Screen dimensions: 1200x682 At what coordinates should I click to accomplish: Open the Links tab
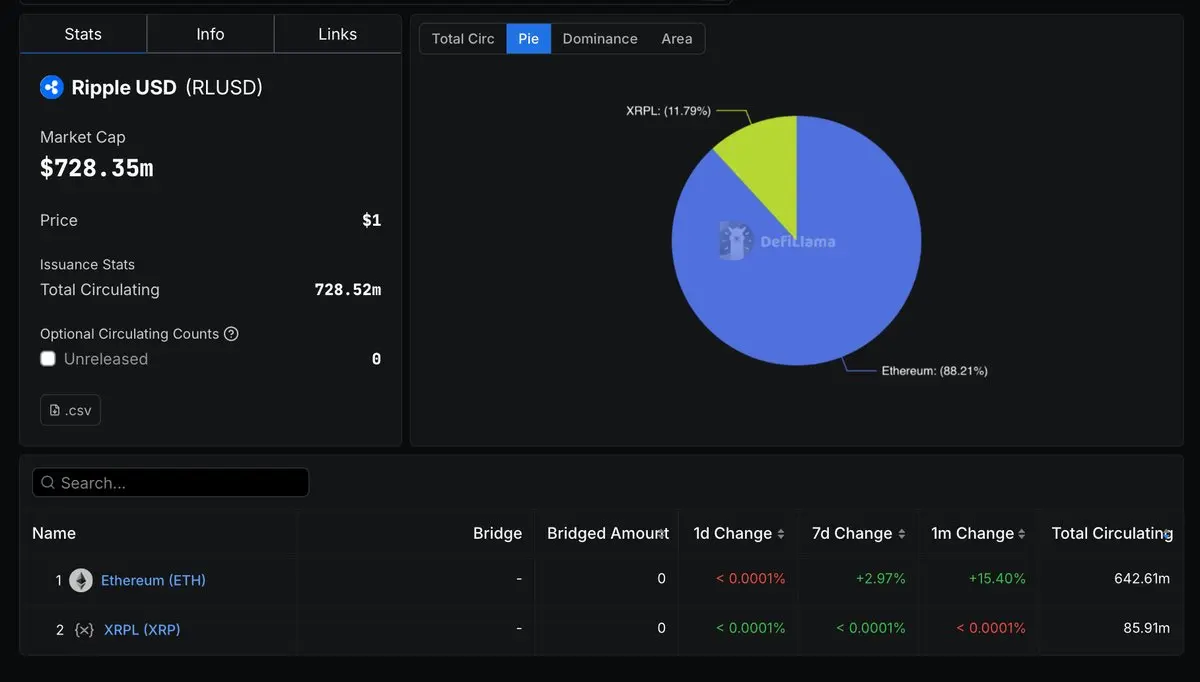pos(338,34)
